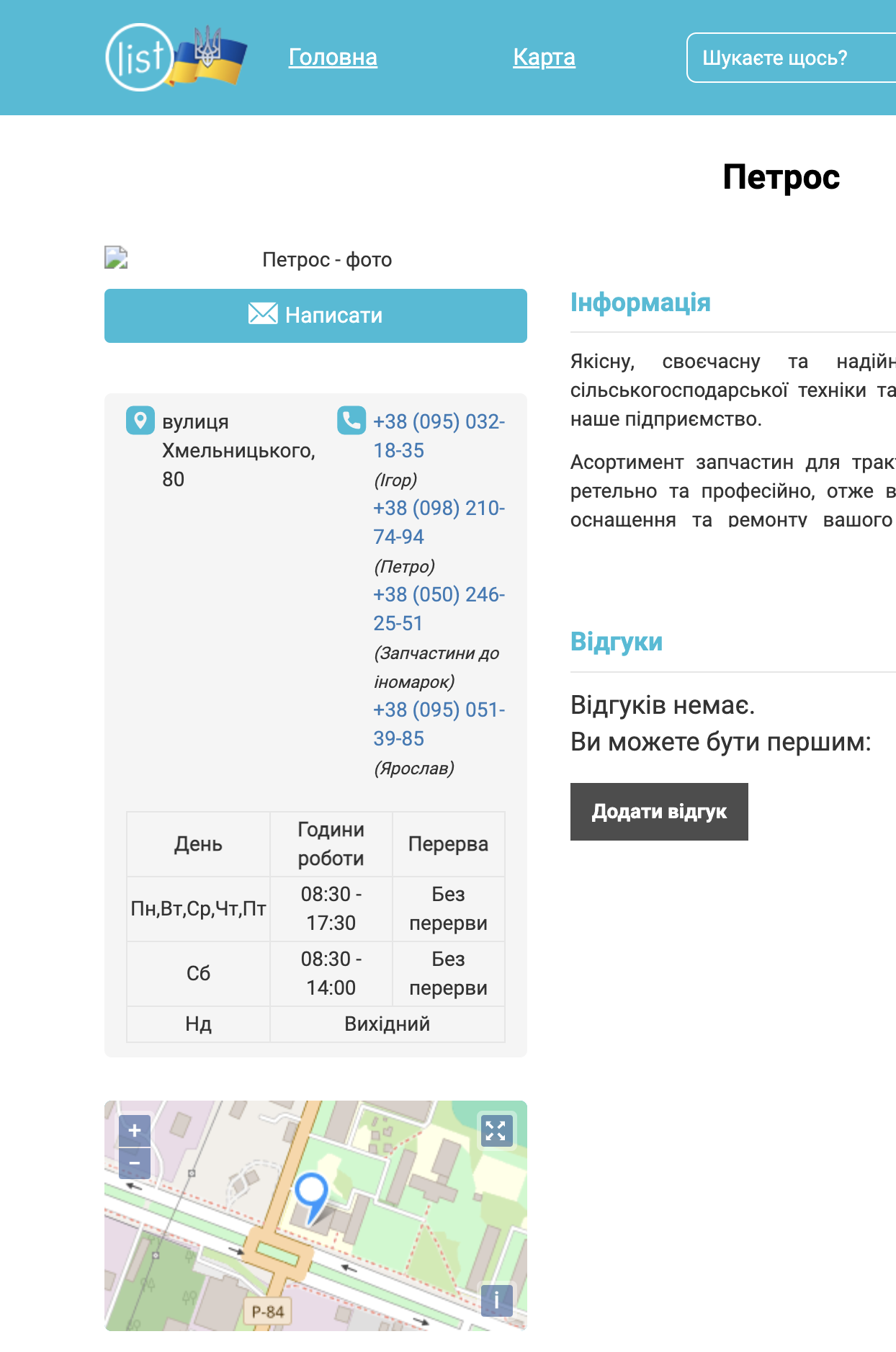This screenshot has width=896, height=1352.
Task: Focus the 'Шукаєте щось?' search field
Action: coord(792,58)
